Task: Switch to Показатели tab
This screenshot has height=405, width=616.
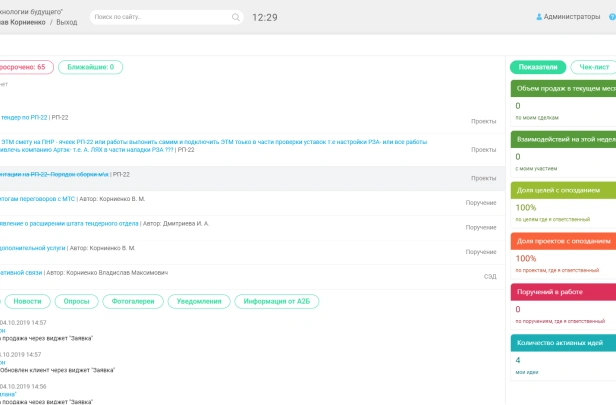Action: click(537, 67)
